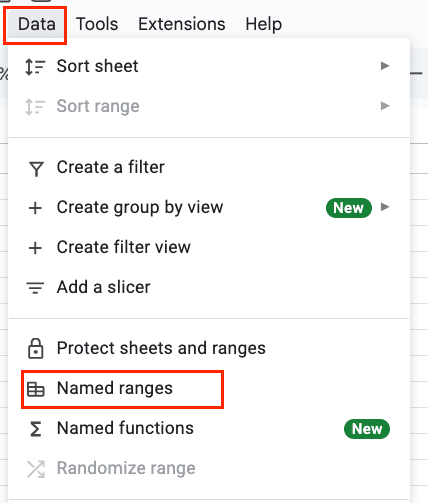Open the Data menu

pyautogui.click(x=36, y=24)
